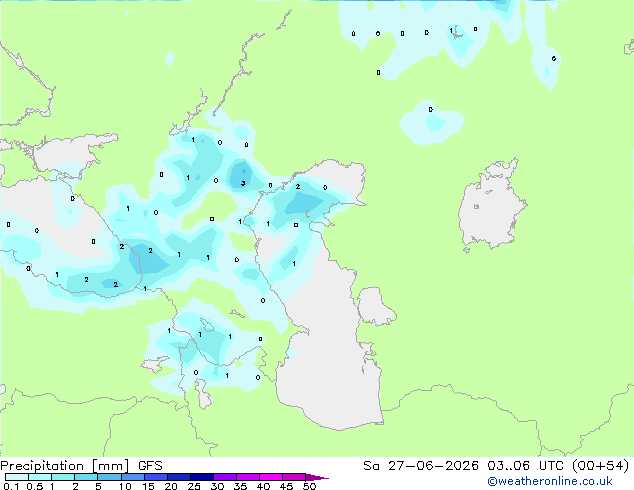
Task: Click the legend label '25'
Action: (x=194, y=486)
